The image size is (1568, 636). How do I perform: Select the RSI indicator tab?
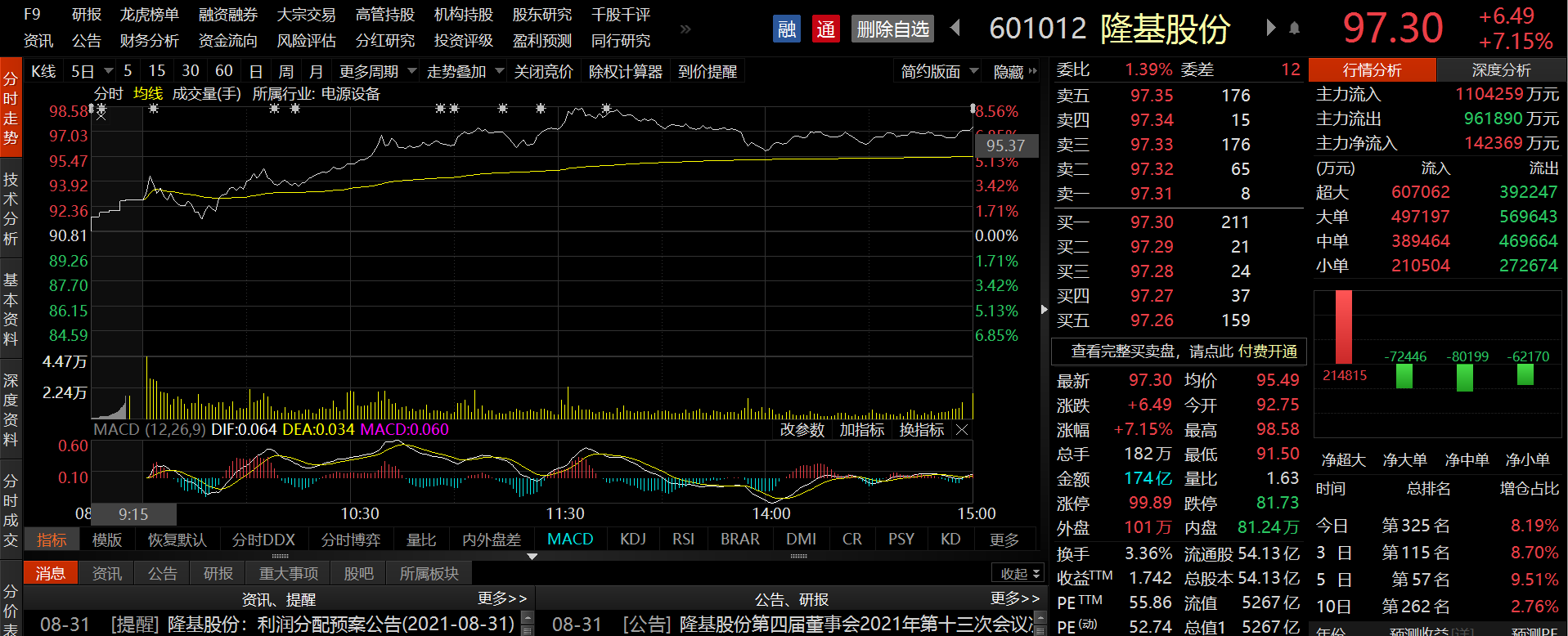tap(683, 540)
